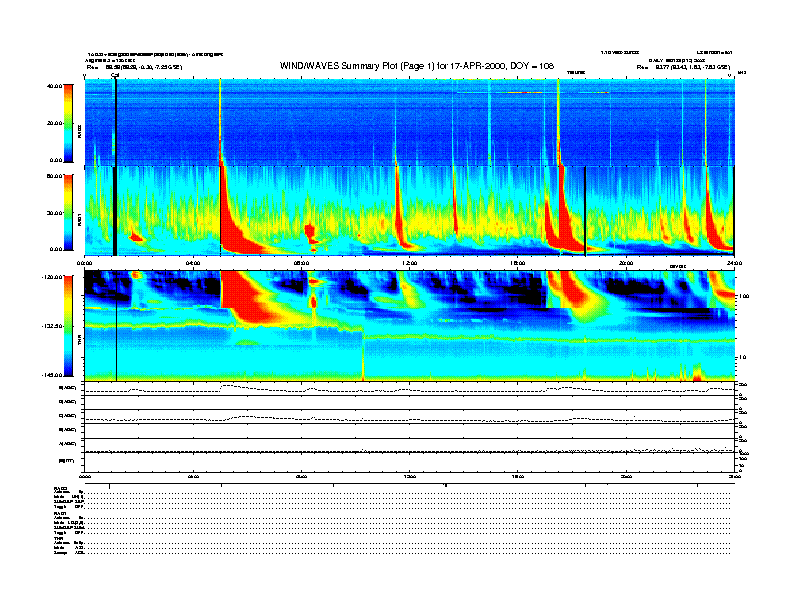Image resolution: width=792 pixels, height=612 pixels.
Task: Click the black calibration line in RAD2 panel
Action: tap(116, 122)
